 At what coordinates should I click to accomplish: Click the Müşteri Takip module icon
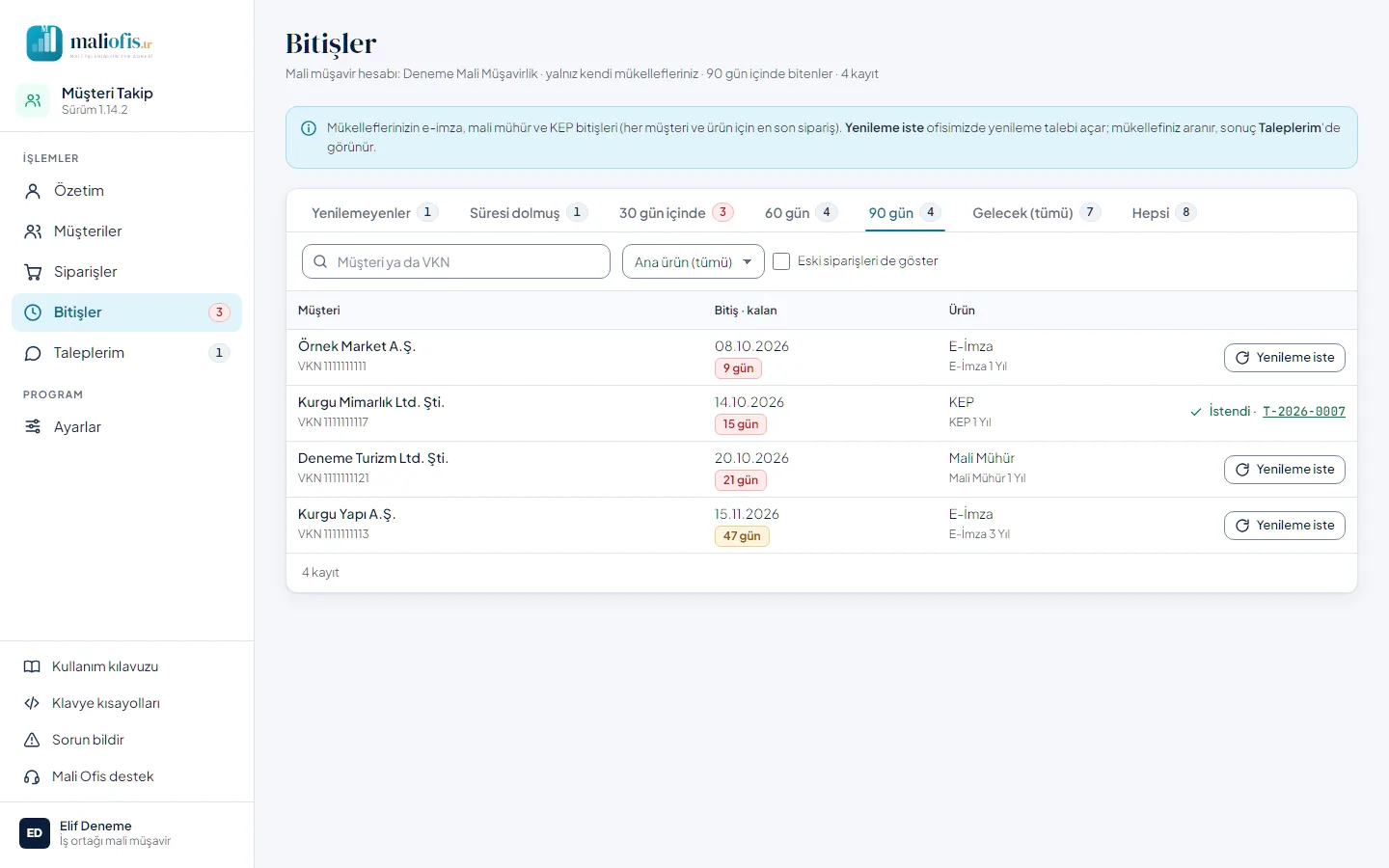click(x=33, y=100)
